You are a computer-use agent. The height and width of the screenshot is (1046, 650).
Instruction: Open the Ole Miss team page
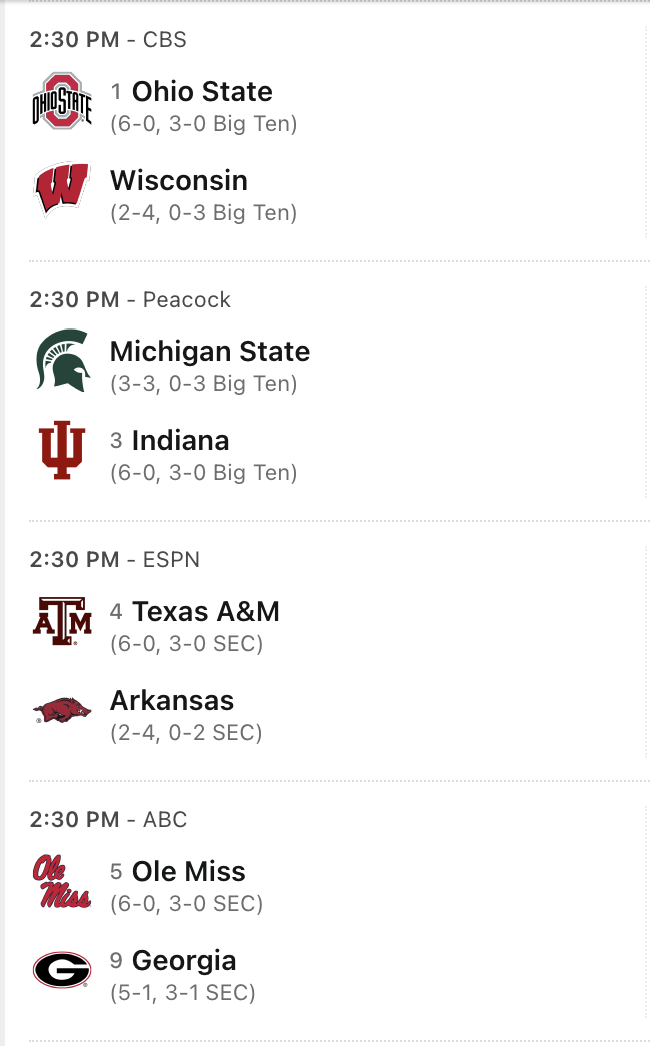tap(188, 871)
